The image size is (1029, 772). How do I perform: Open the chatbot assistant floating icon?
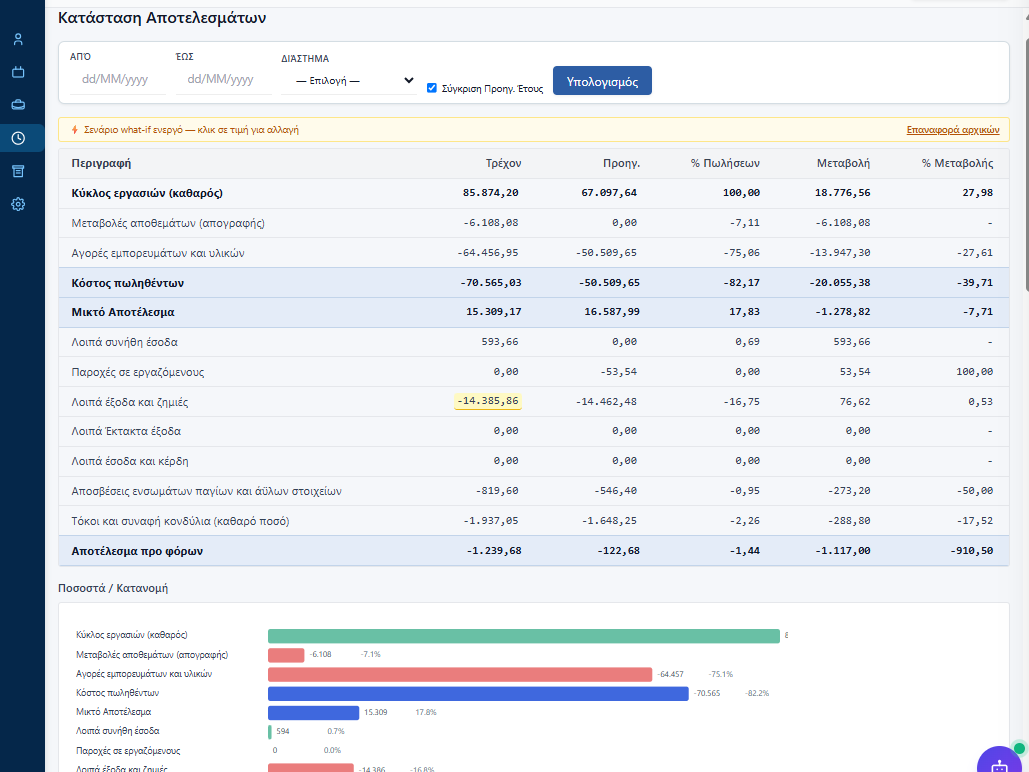tap(999, 763)
